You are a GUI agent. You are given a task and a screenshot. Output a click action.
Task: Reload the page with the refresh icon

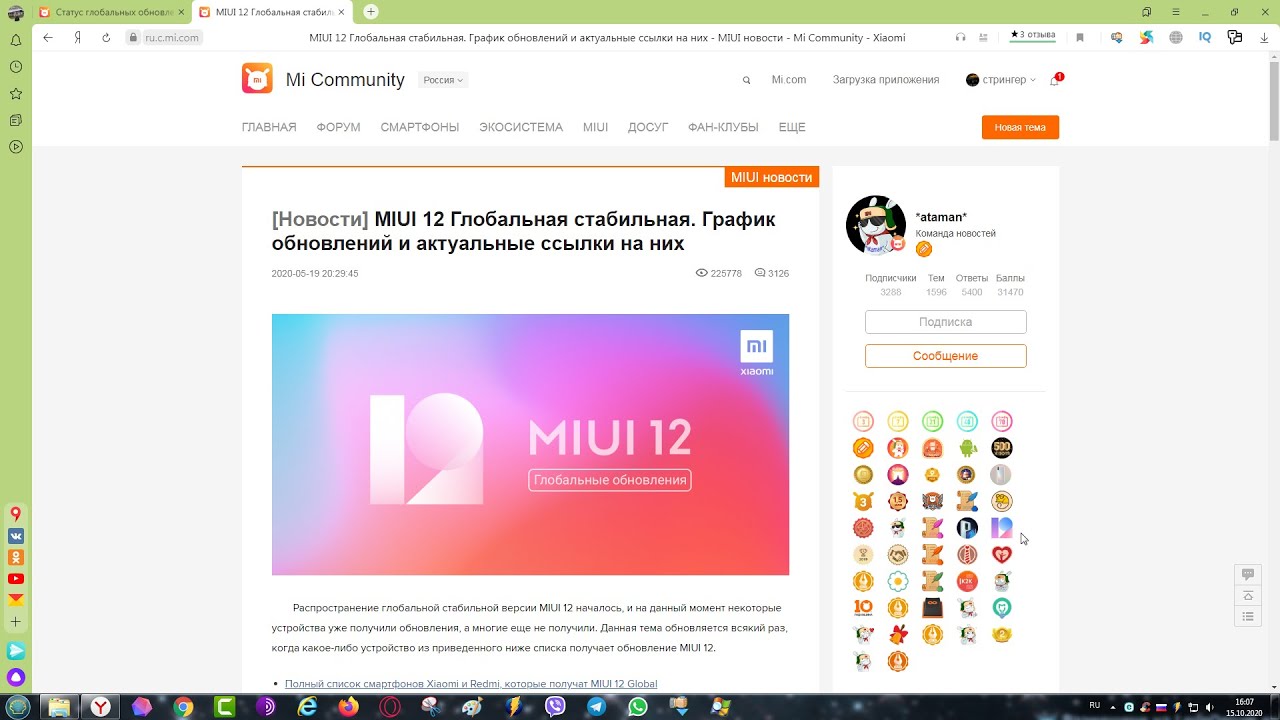point(106,38)
